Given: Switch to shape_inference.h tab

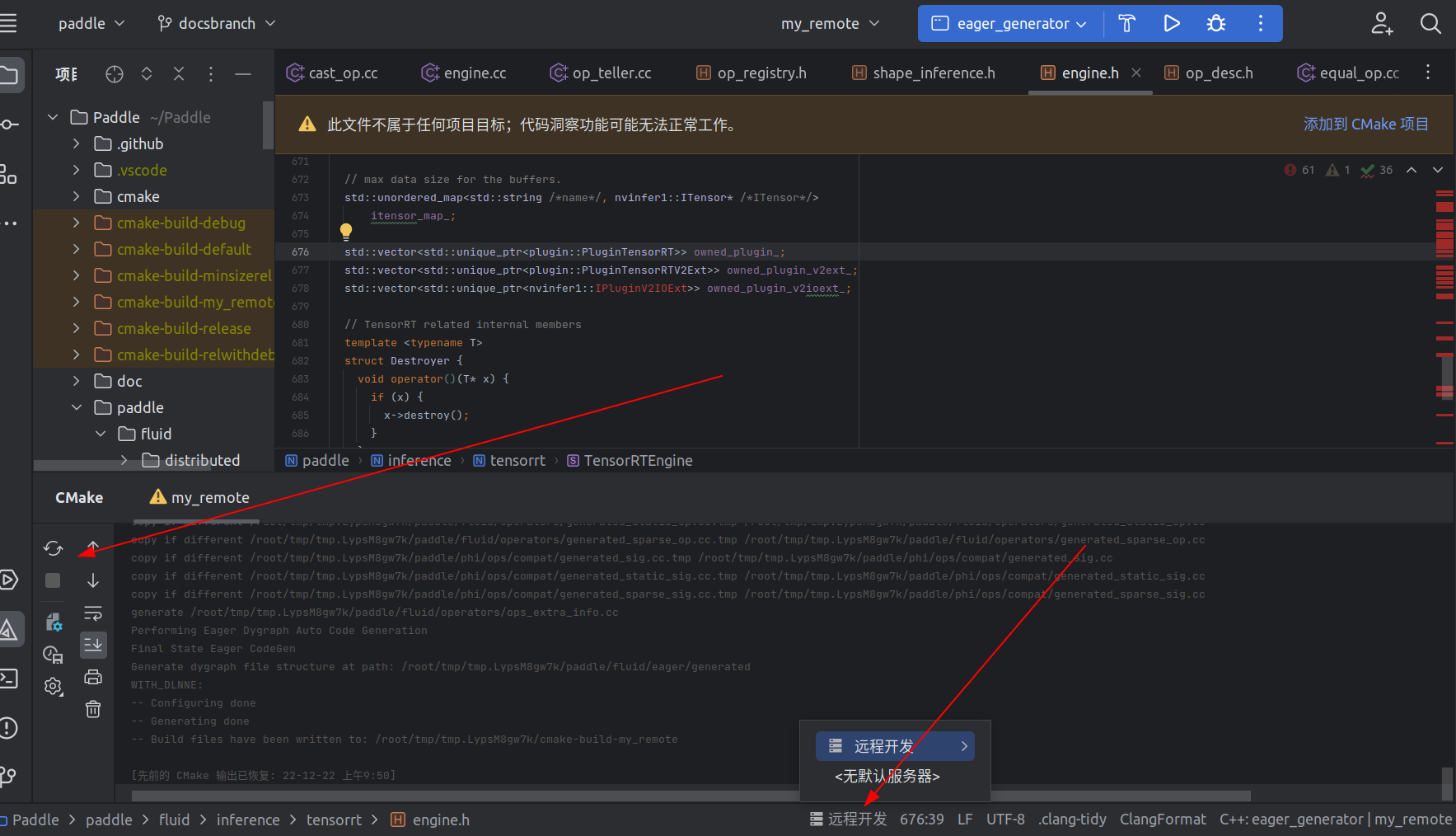Looking at the screenshot, I should click(924, 73).
